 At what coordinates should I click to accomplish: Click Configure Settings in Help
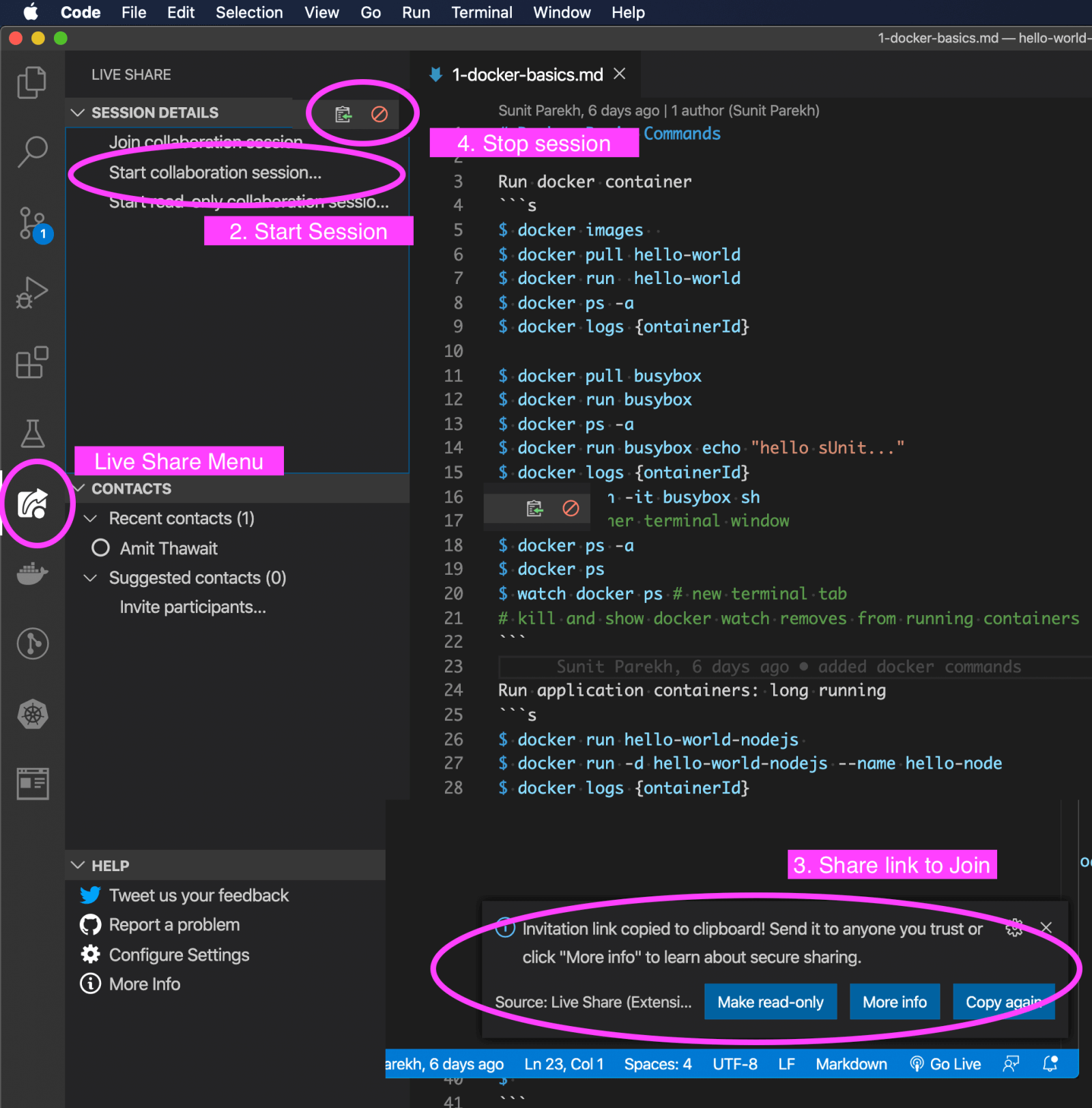click(179, 954)
